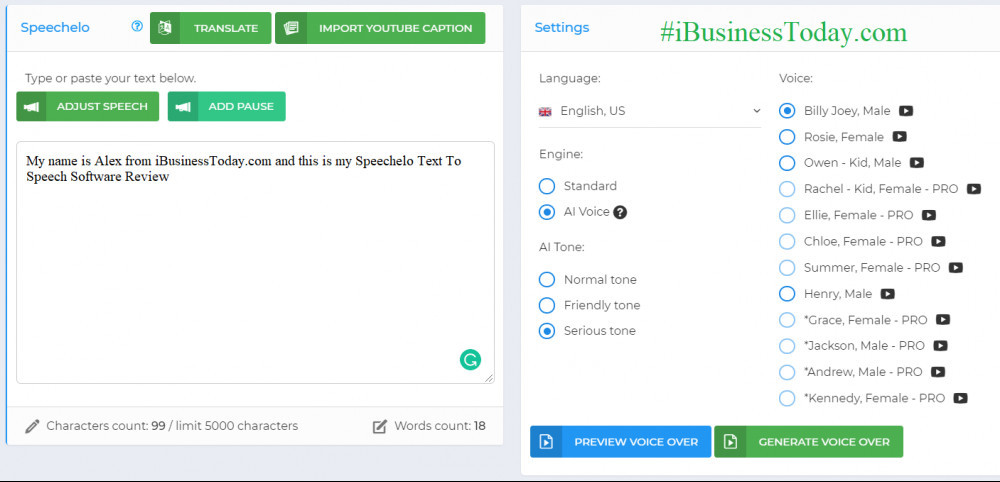Screen dimensions: 1000x482
Task: Play the Owen - Kid voice sample icon
Action: (916, 163)
